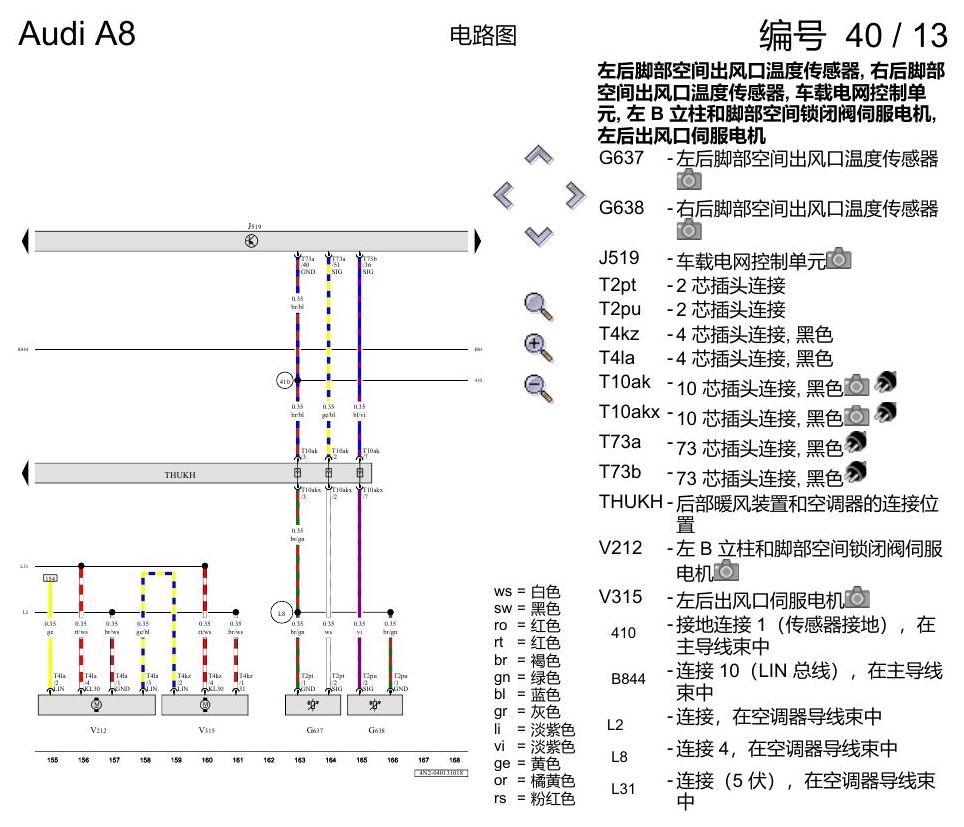Image resolution: width=964 pixels, height=827 pixels.
Task: Click the 'sw = 黑色' color key
Action: pos(527,609)
